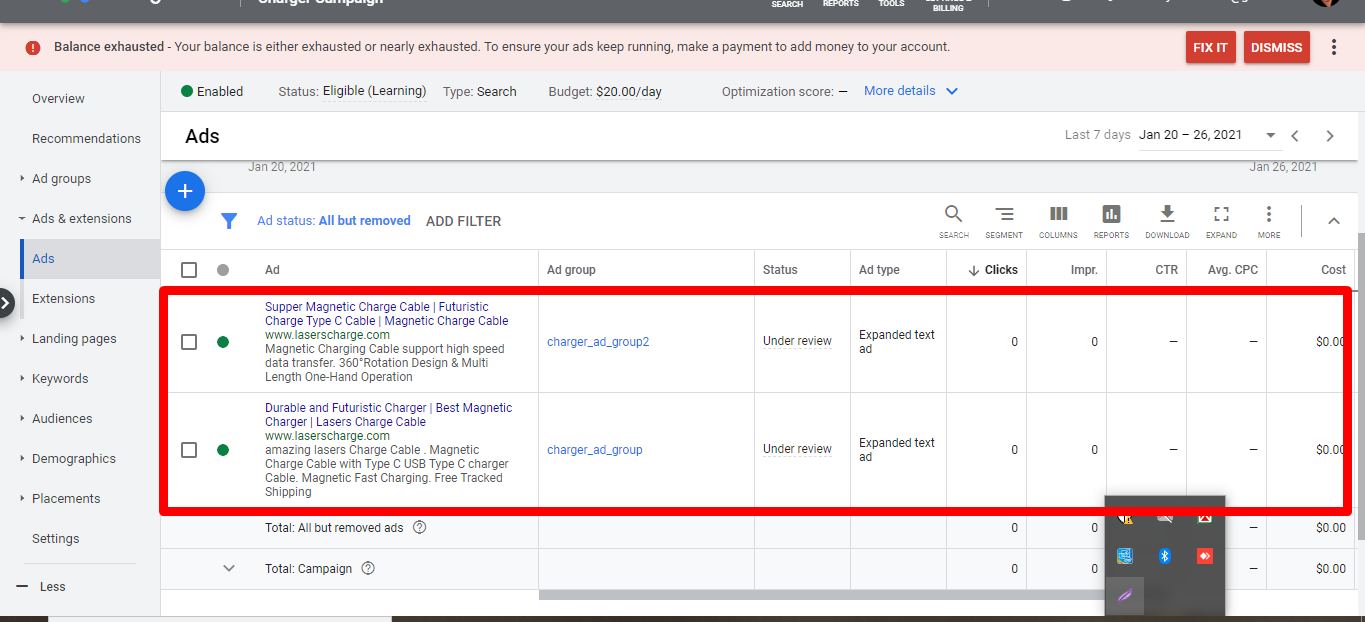Expand More details in campaign bar
Viewport: 1365px width, 622px height.
(x=911, y=91)
